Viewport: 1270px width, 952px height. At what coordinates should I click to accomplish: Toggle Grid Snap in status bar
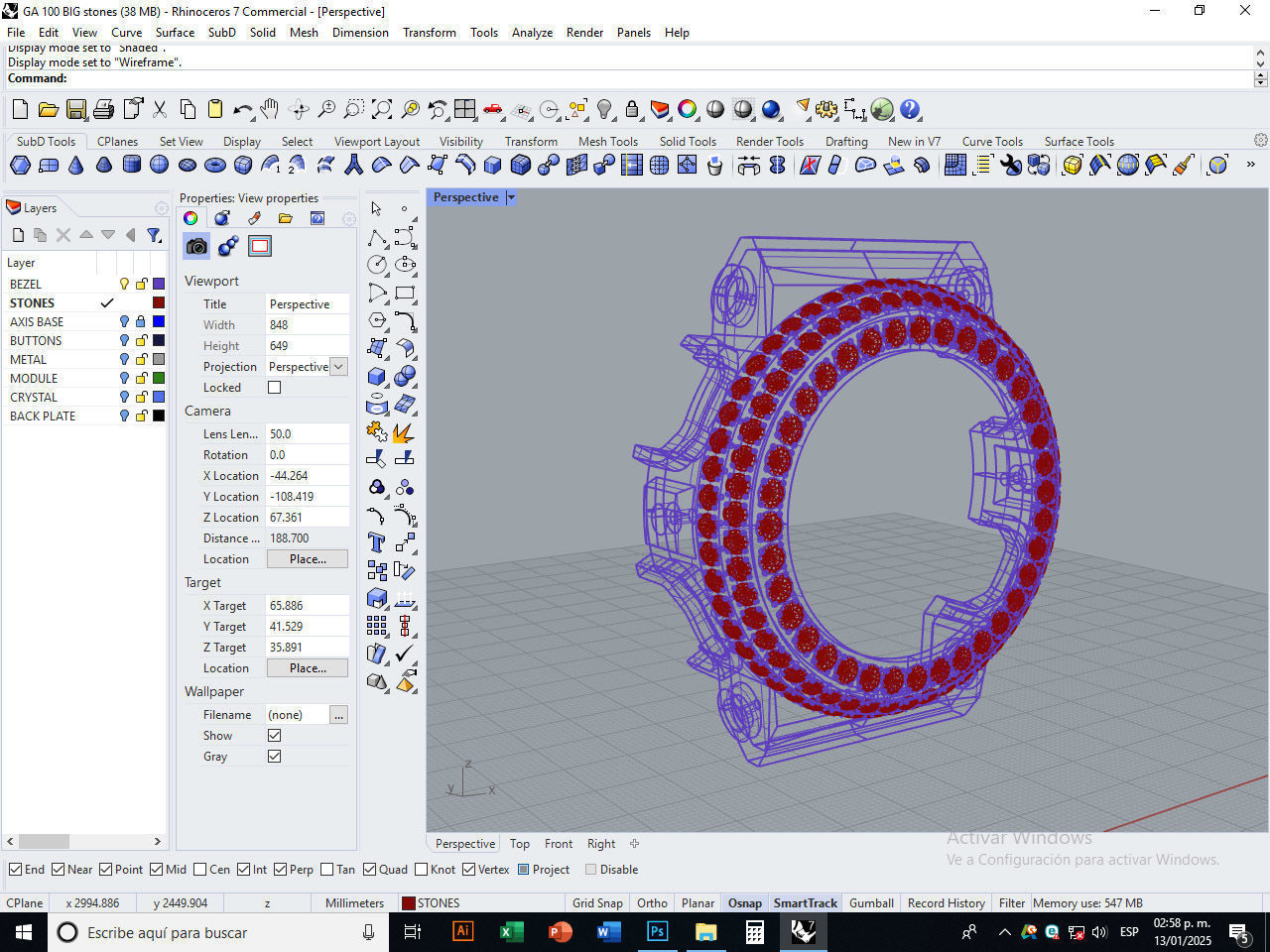pos(597,903)
